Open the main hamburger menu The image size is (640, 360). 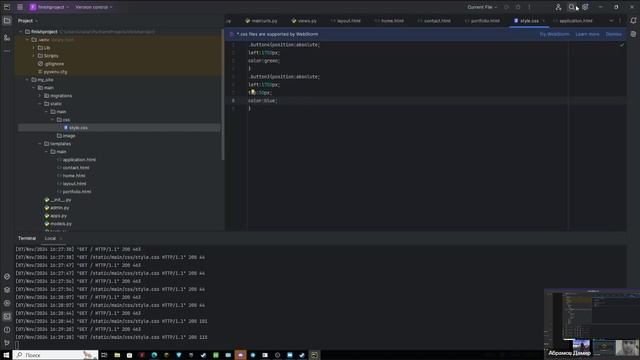(x=20, y=7)
